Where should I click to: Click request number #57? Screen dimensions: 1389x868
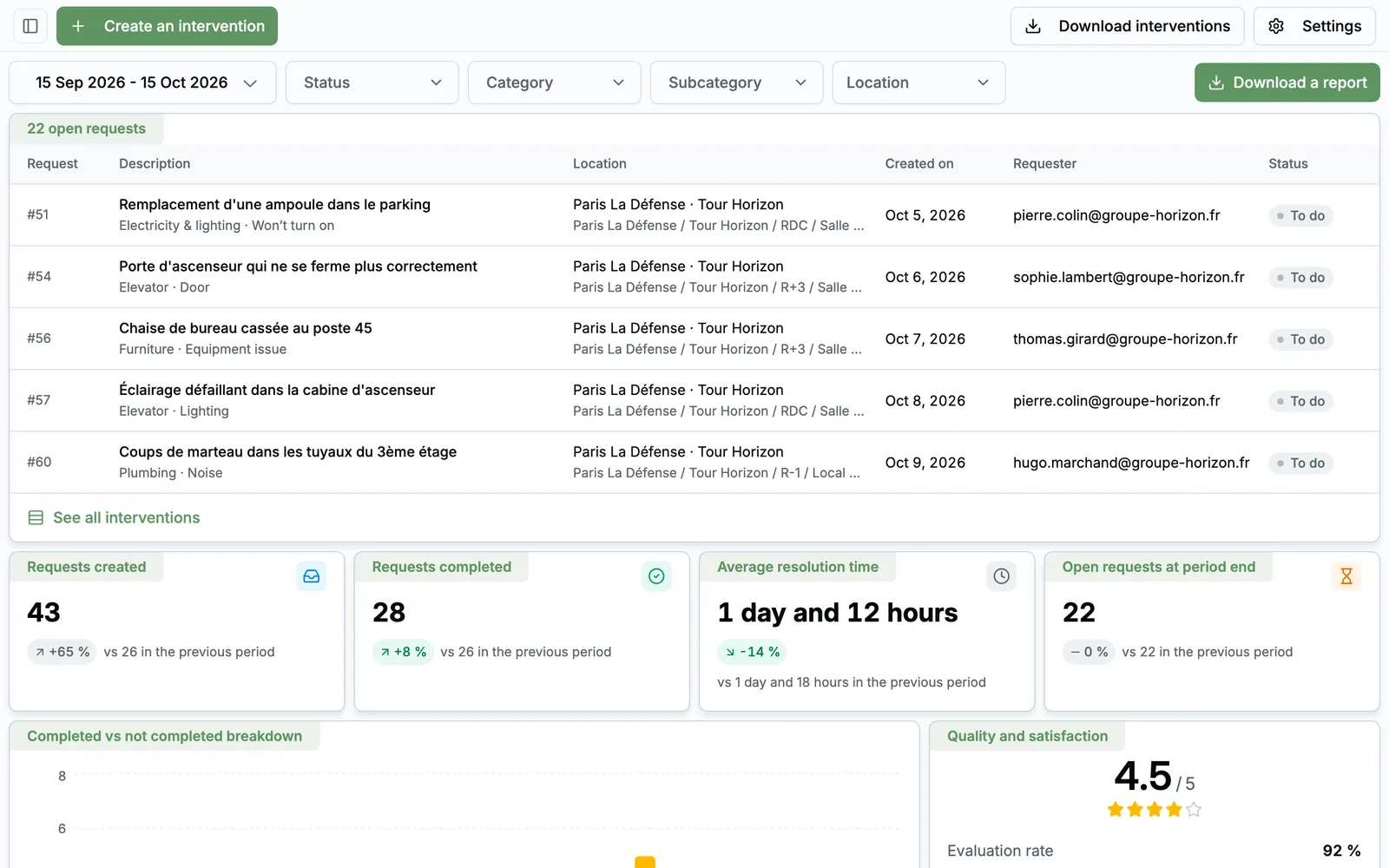coord(39,400)
